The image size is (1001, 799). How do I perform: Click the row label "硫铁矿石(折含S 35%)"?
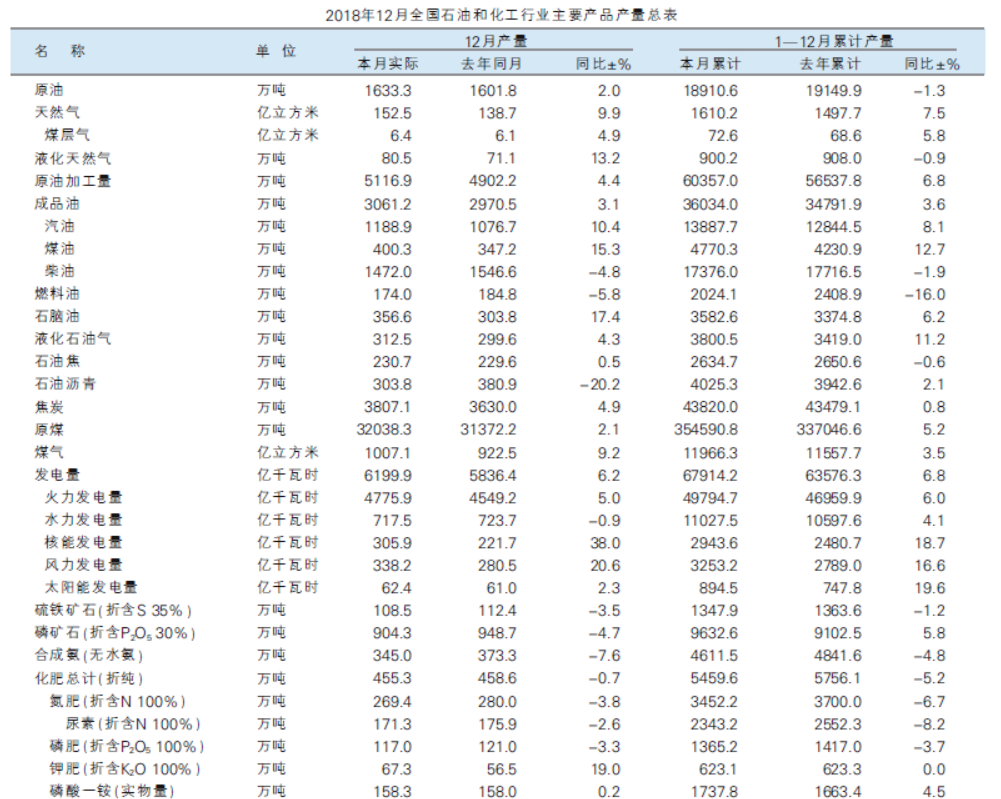(x=114, y=610)
